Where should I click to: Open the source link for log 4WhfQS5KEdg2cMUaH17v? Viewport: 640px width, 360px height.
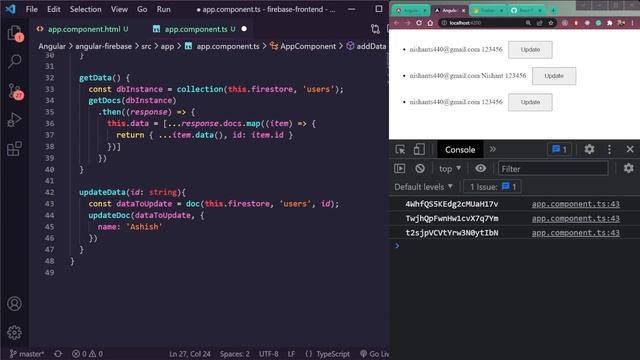[576, 204]
